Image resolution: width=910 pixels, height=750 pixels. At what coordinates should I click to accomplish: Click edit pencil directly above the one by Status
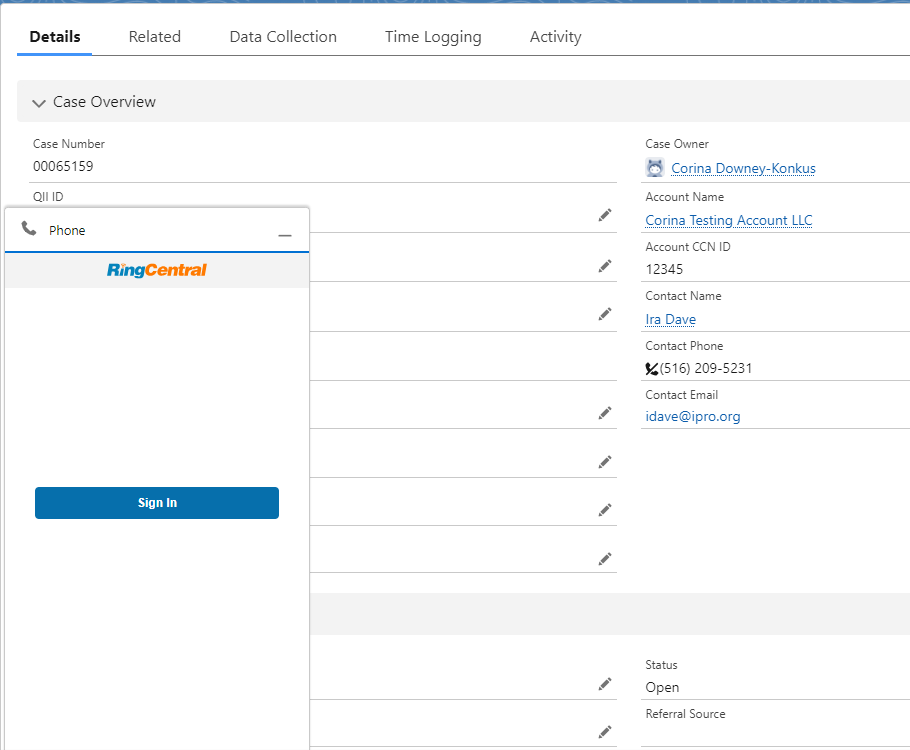pos(605,559)
